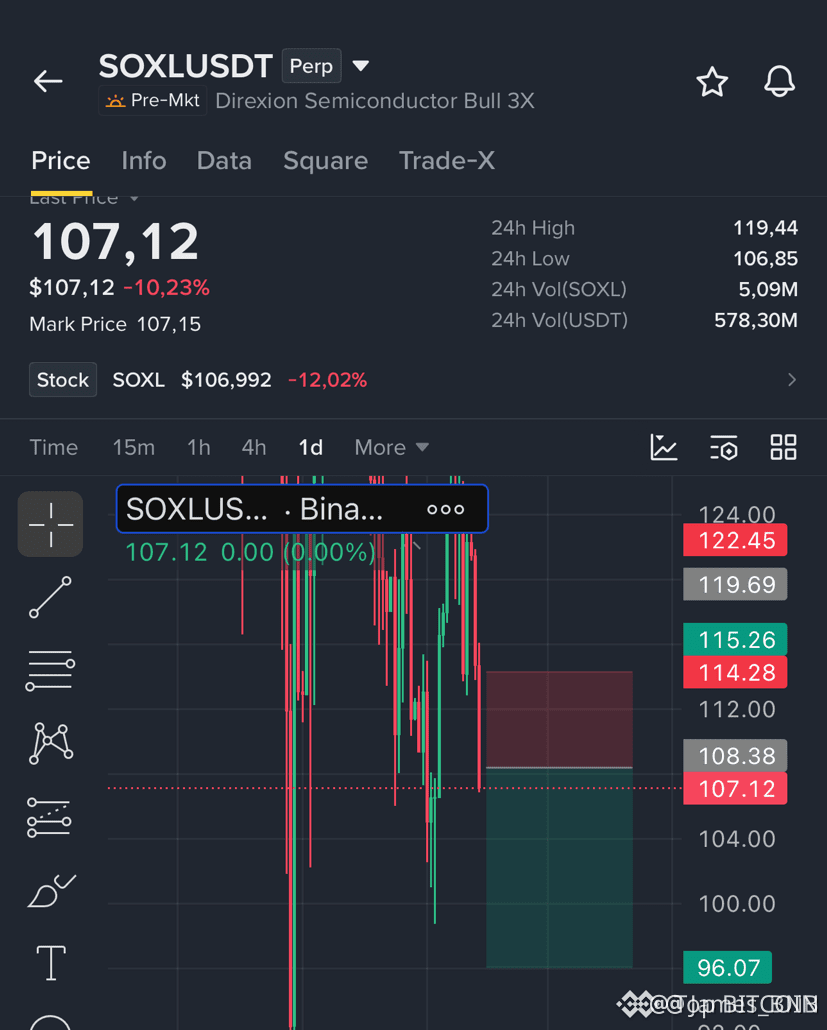Select the trend line drawing tool
827x1030 pixels.
click(51, 597)
